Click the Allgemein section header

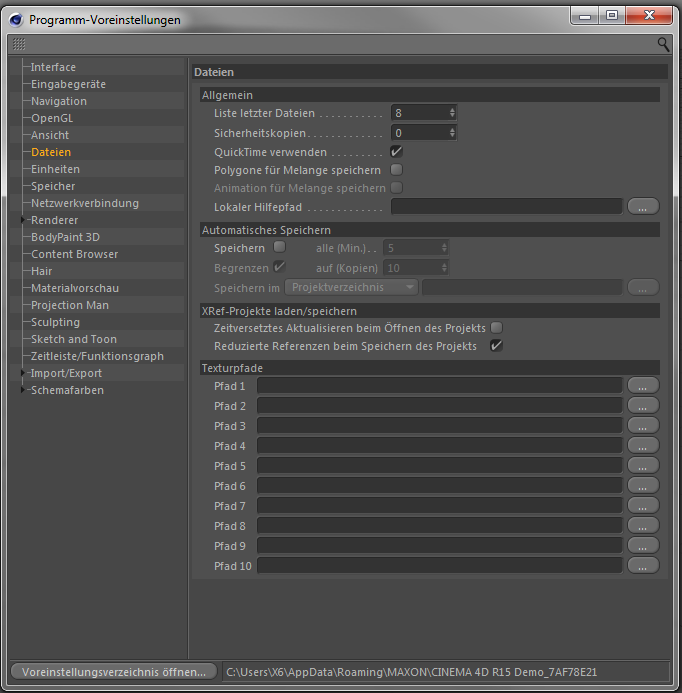(x=430, y=95)
